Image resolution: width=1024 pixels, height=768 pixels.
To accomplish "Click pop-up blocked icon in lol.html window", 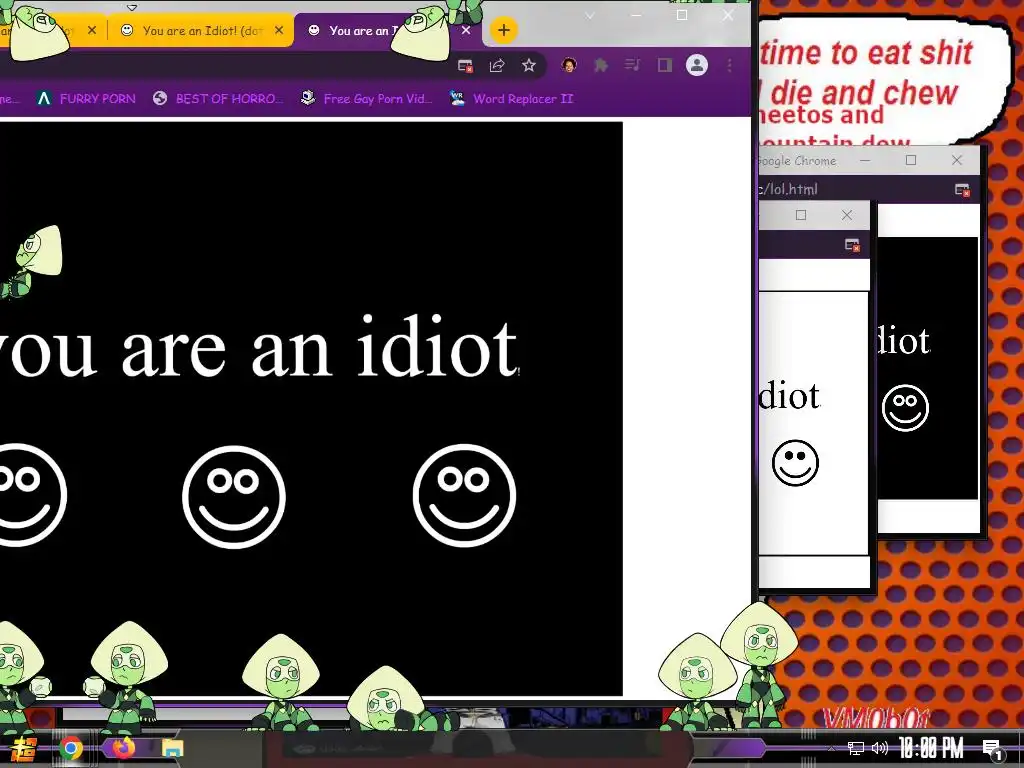I will (962, 190).
